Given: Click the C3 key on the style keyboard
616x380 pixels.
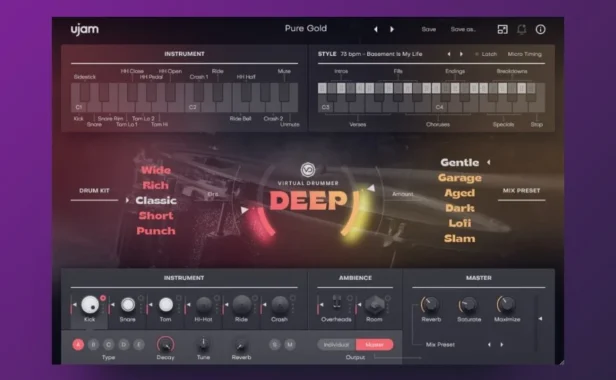Looking at the screenshot, I should (326, 107).
